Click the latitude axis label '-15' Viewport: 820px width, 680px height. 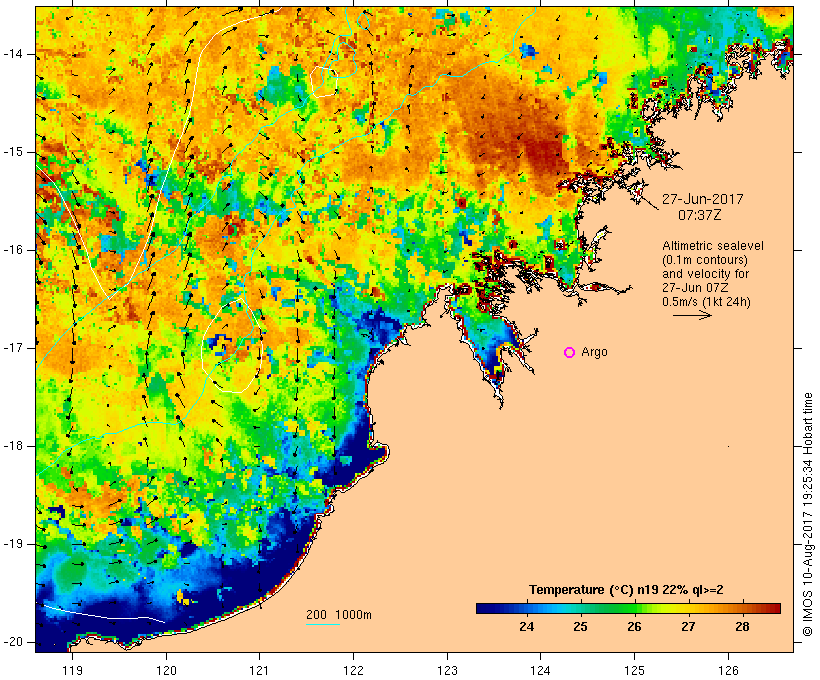[x=12, y=152]
